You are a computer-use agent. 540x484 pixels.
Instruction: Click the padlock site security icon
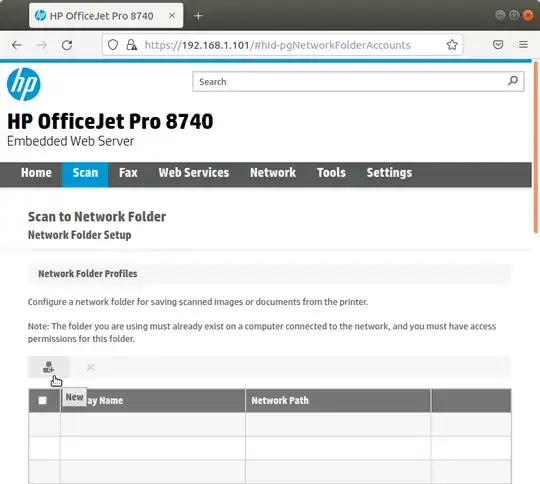[x=131, y=45]
